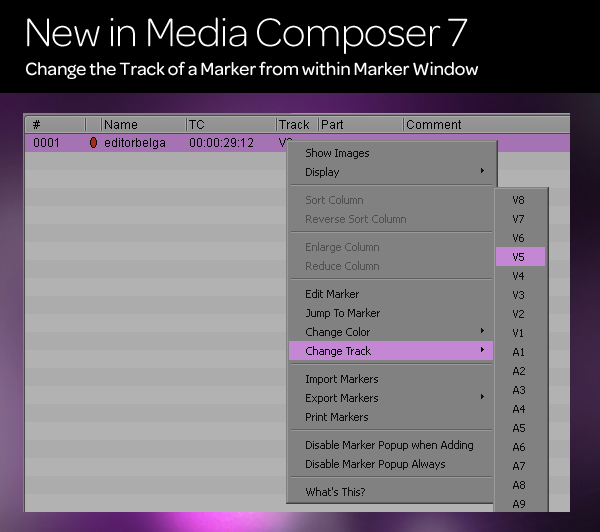Move marker to track V8
This screenshot has height=532, width=600.
(x=518, y=200)
